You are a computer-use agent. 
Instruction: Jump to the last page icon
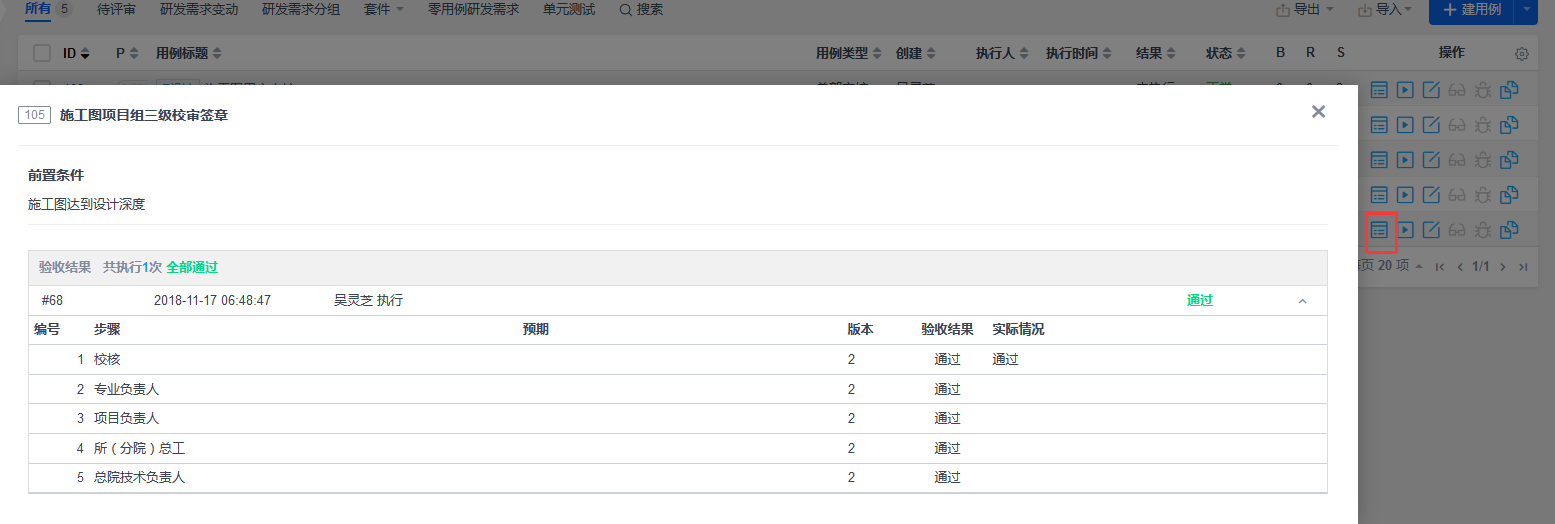[1523, 267]
